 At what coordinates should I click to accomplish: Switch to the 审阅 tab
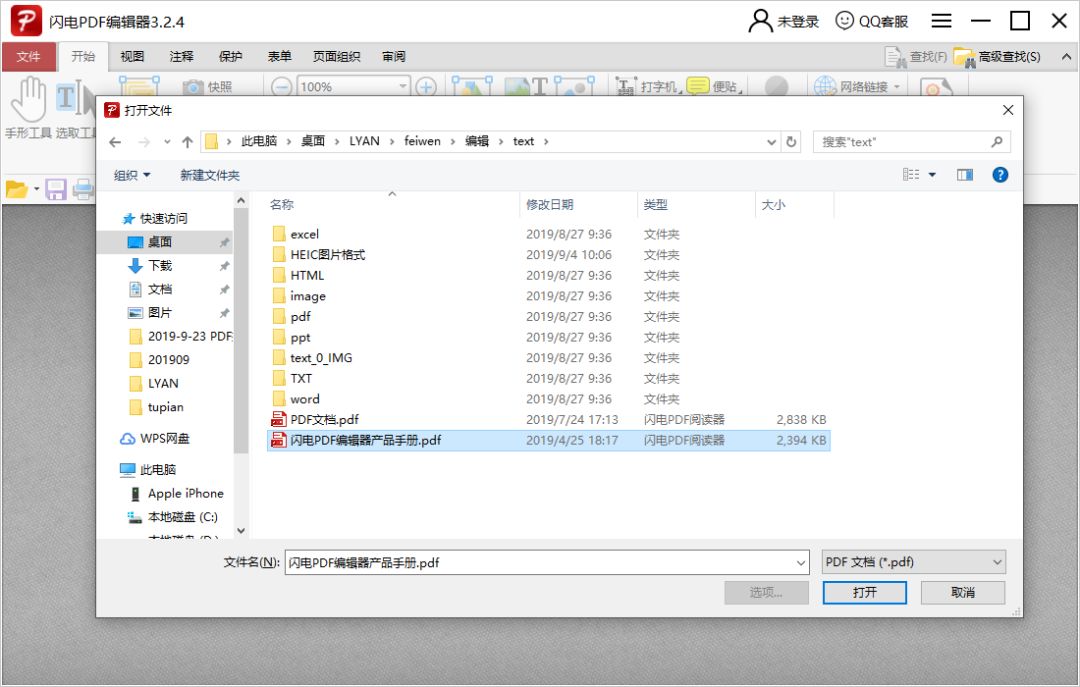[x=394, y=57]
